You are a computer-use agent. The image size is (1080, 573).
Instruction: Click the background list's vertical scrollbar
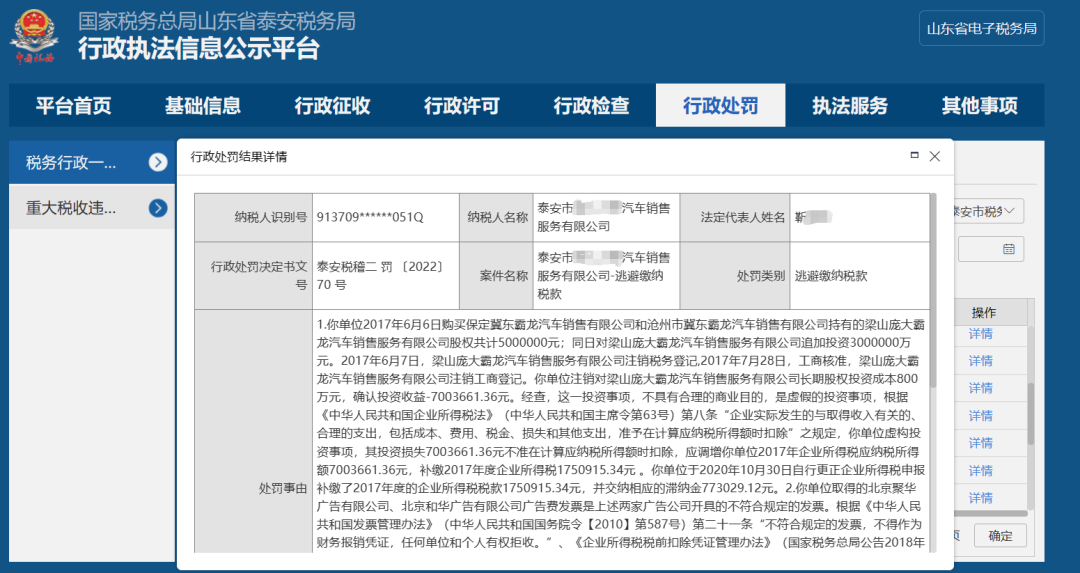point(1031,413)
